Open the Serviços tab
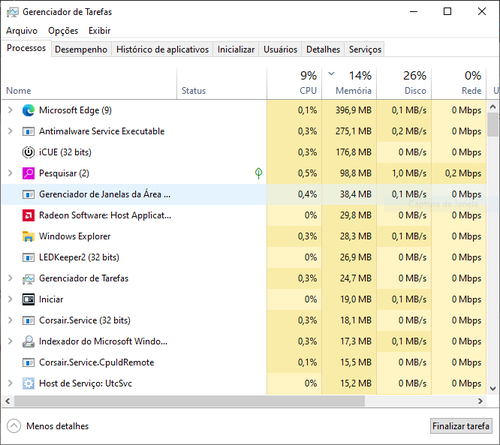Image resolution: width=500 pixels, height=445 pixels. (x=365, y=49)
